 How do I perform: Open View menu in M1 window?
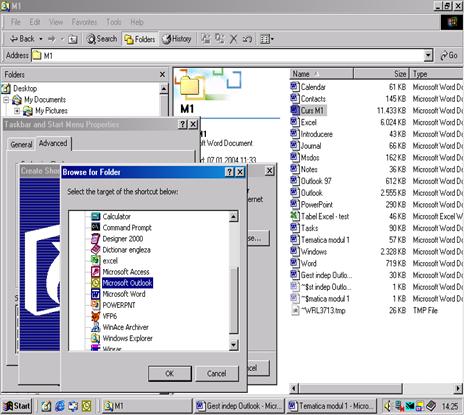56,22
